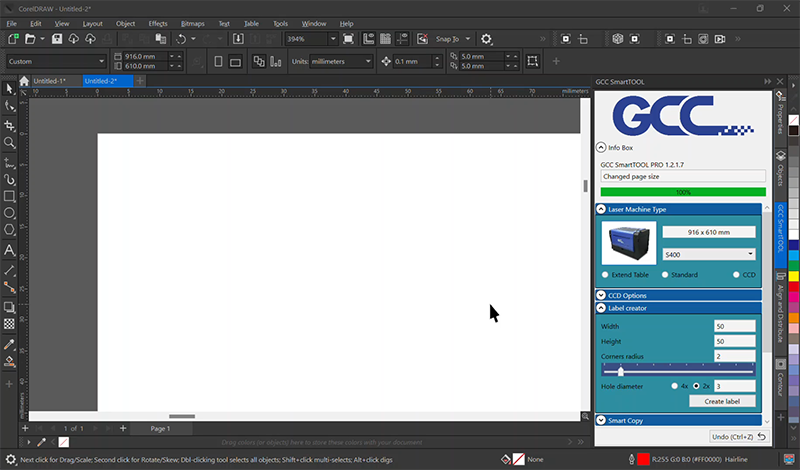Image resolution: width=800 pixels, height=470 pixels.
Task: Select the Rectangle tool
Action: click(x=10, y=196)
